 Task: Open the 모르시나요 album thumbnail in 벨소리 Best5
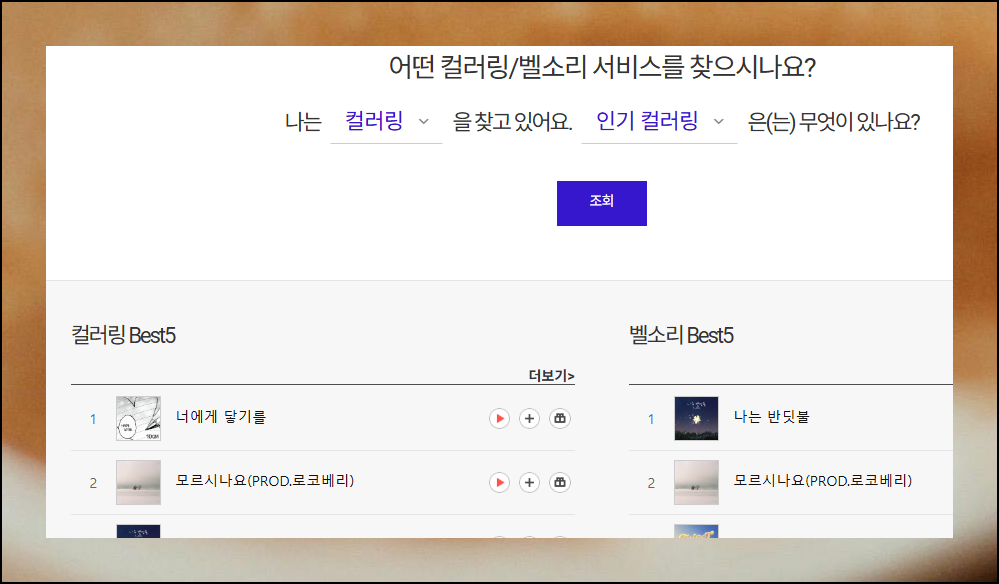tap(696, 482)
